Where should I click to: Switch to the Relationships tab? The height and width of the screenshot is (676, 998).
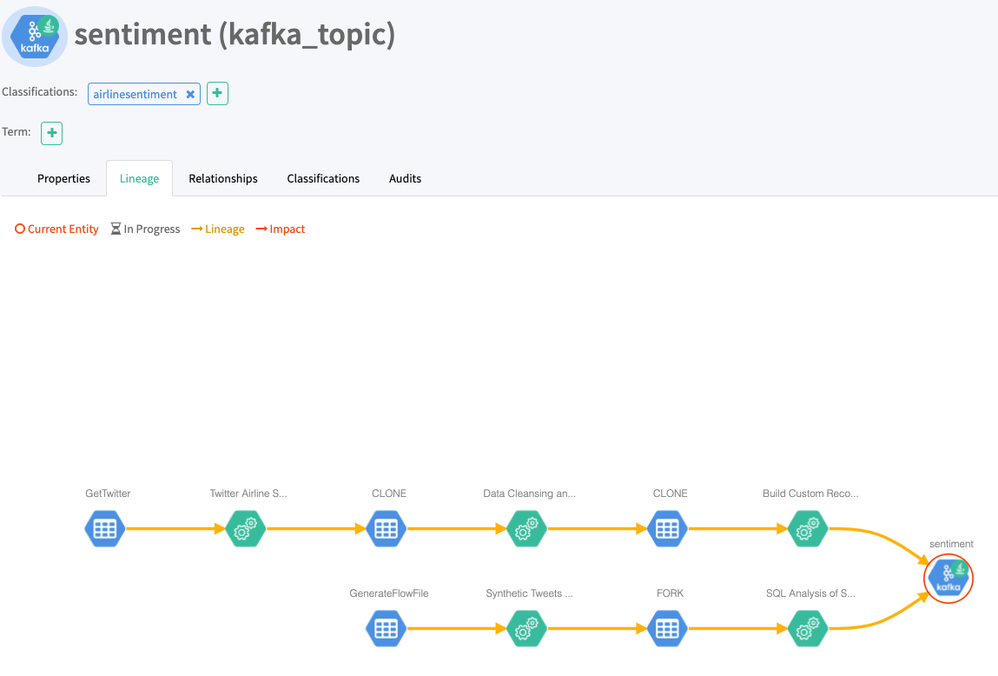[x=222, y=178]
